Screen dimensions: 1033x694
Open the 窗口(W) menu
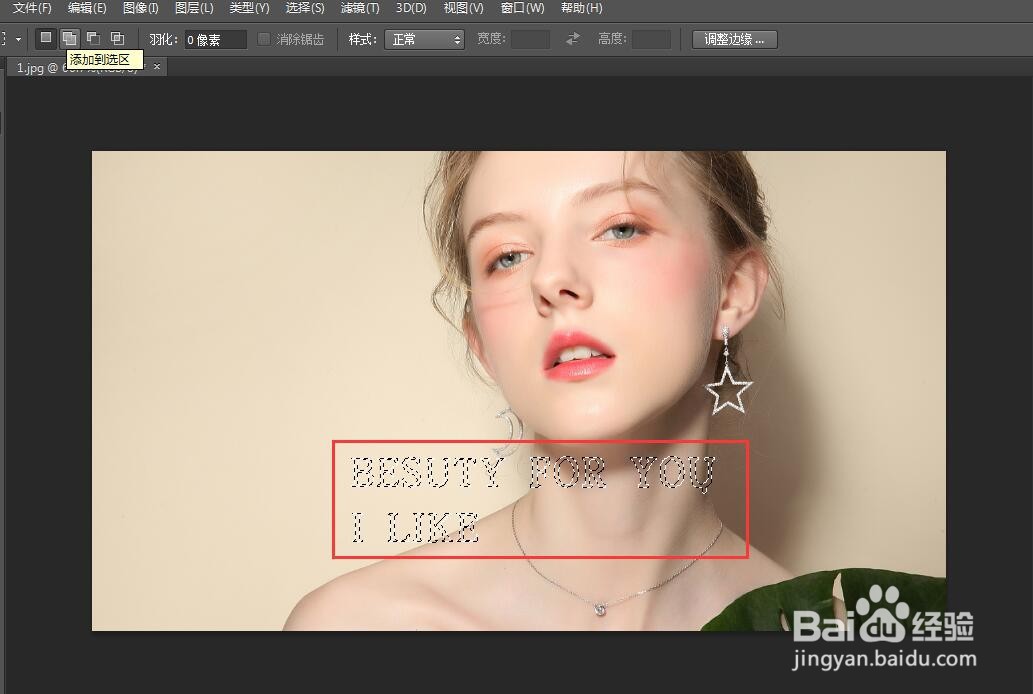tap(522, 8)
